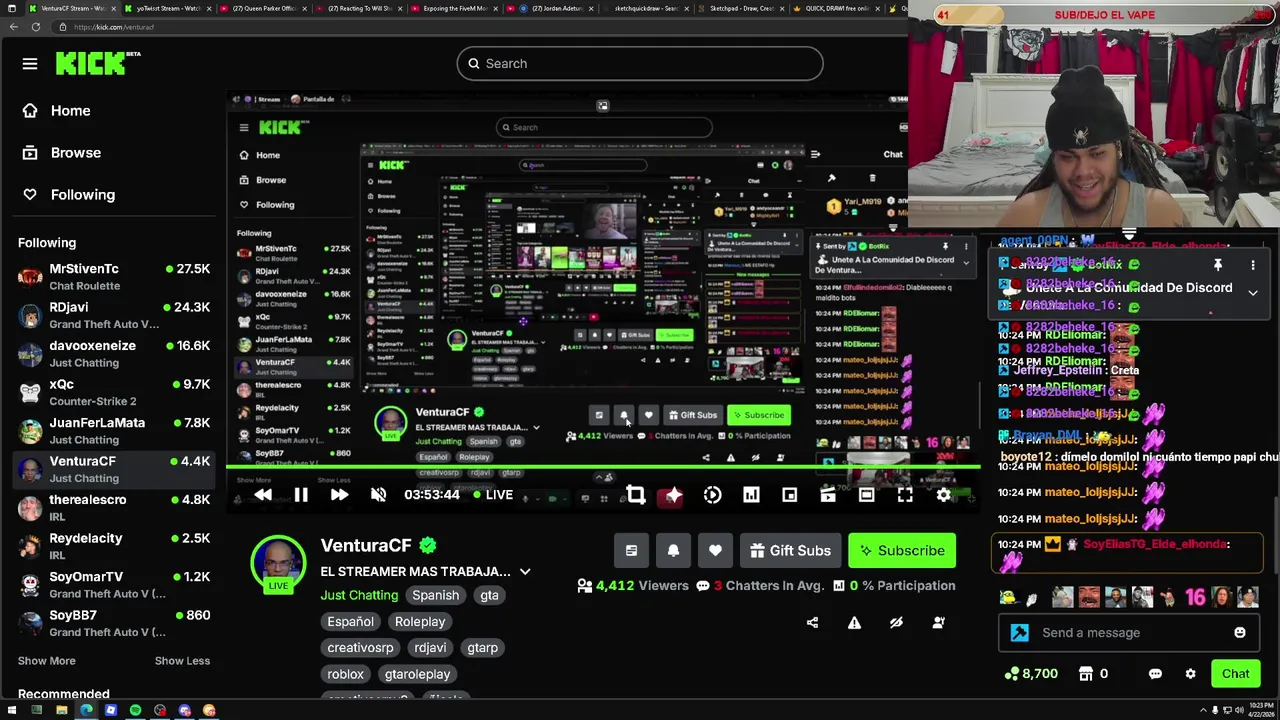The width and height of the screenshot is (1280, 720).
Task: Click the blue gavel moderator badge icon
Action: pos(1019,633)
